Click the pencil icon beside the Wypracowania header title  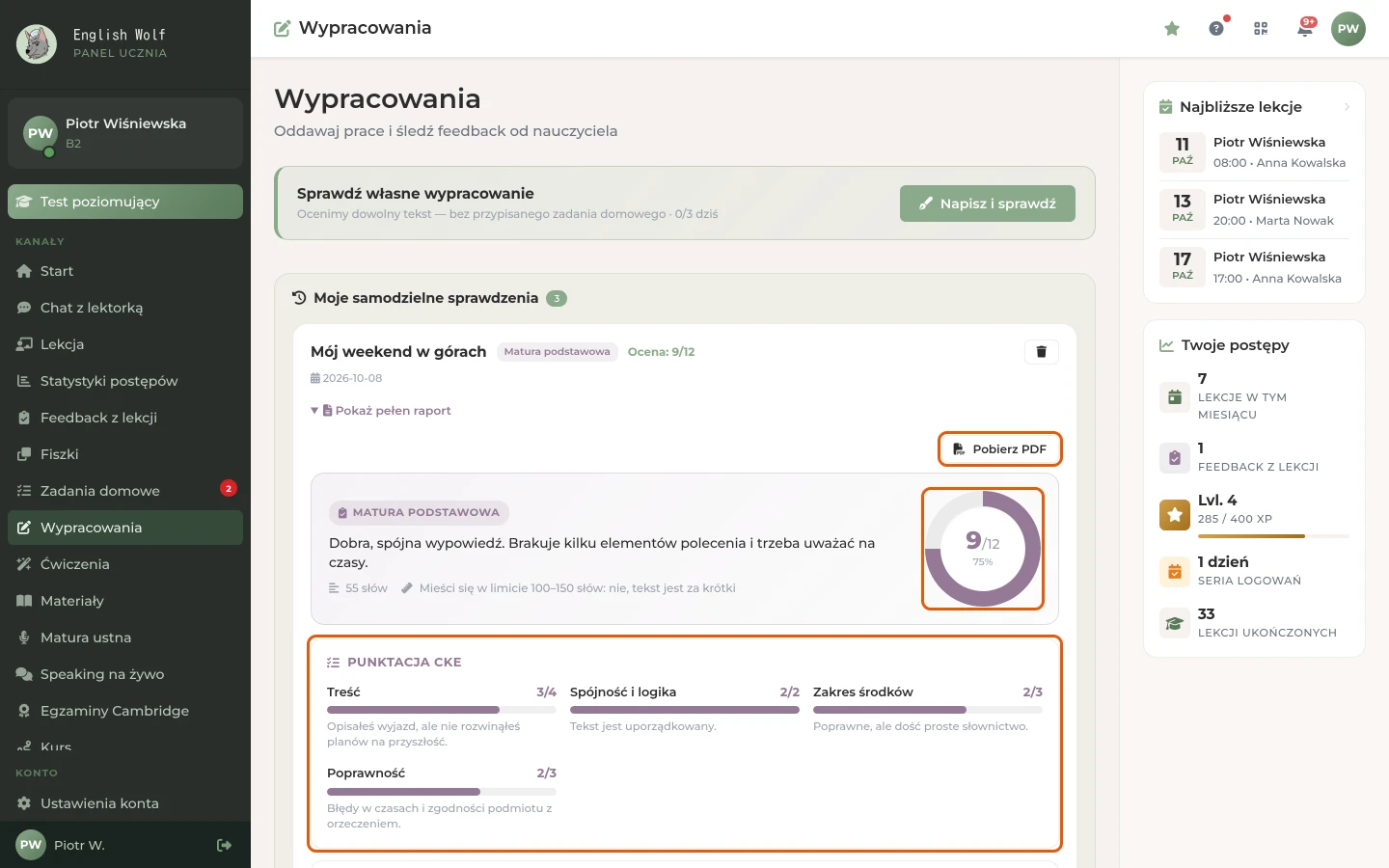(x=283, y=29)
